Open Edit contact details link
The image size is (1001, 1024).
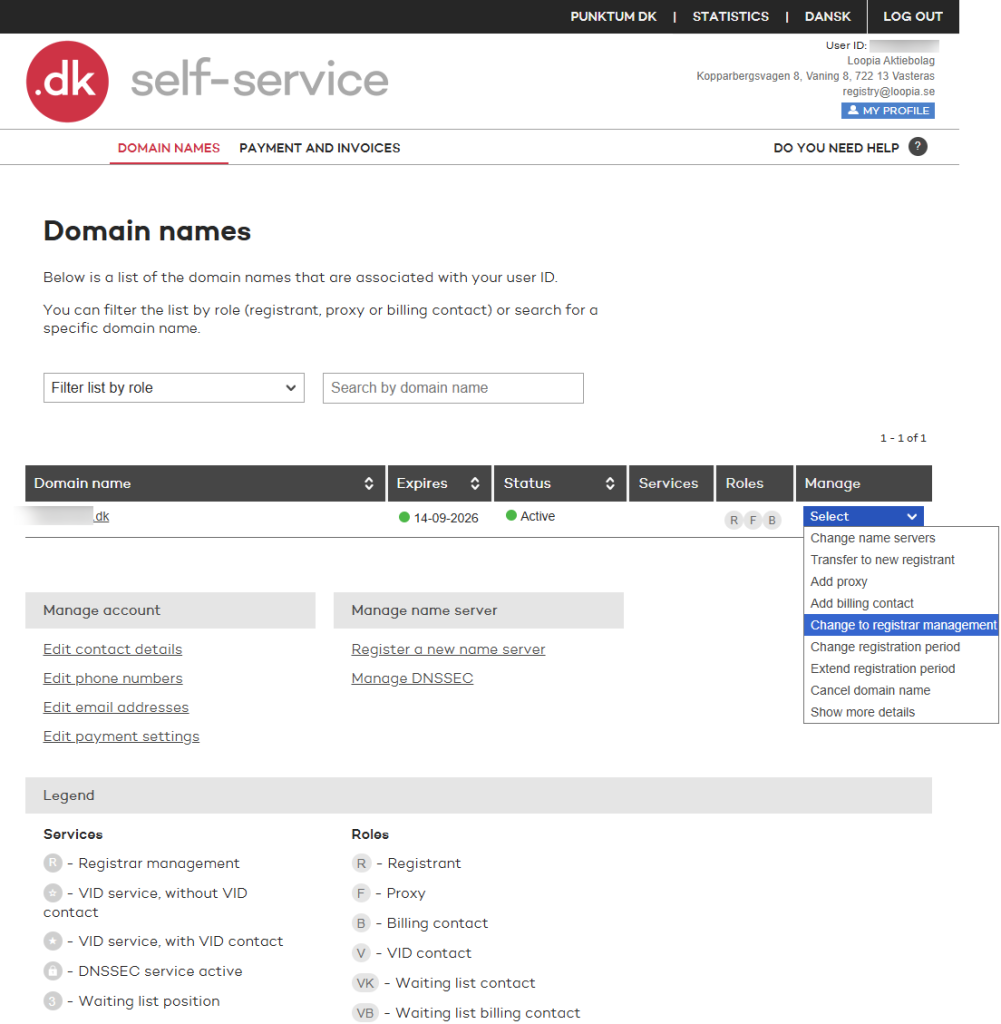pyautogui.click(x=112, y=649)
